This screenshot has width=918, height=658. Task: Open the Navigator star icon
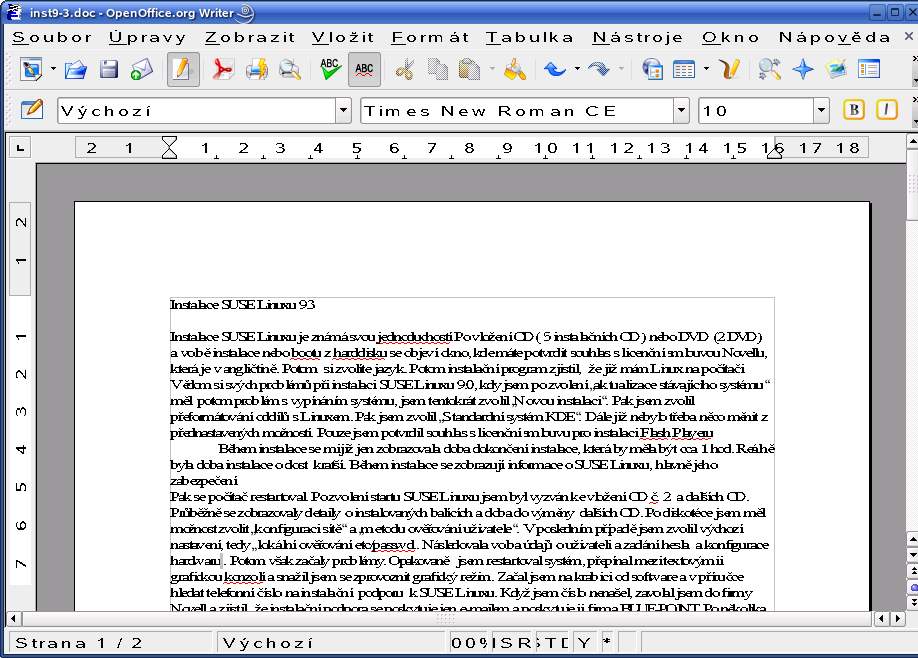click(803, 69)
